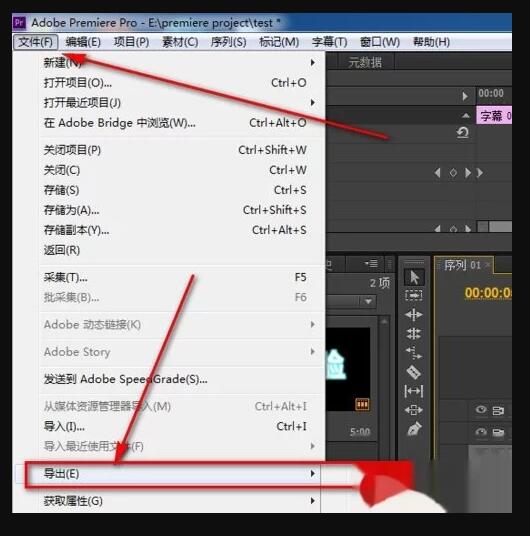Toggle sync lock on upper track

click(x=498, y=410)
